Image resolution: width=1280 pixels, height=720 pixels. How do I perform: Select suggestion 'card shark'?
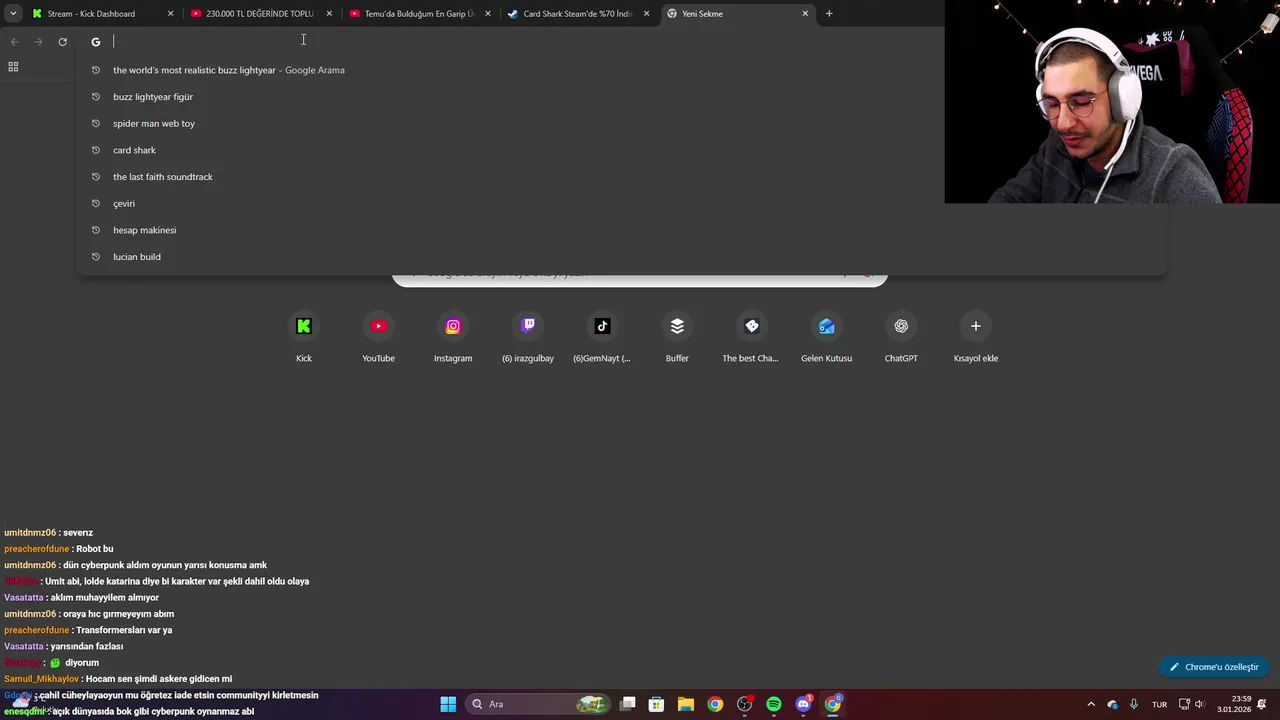(x=620, y=150)
